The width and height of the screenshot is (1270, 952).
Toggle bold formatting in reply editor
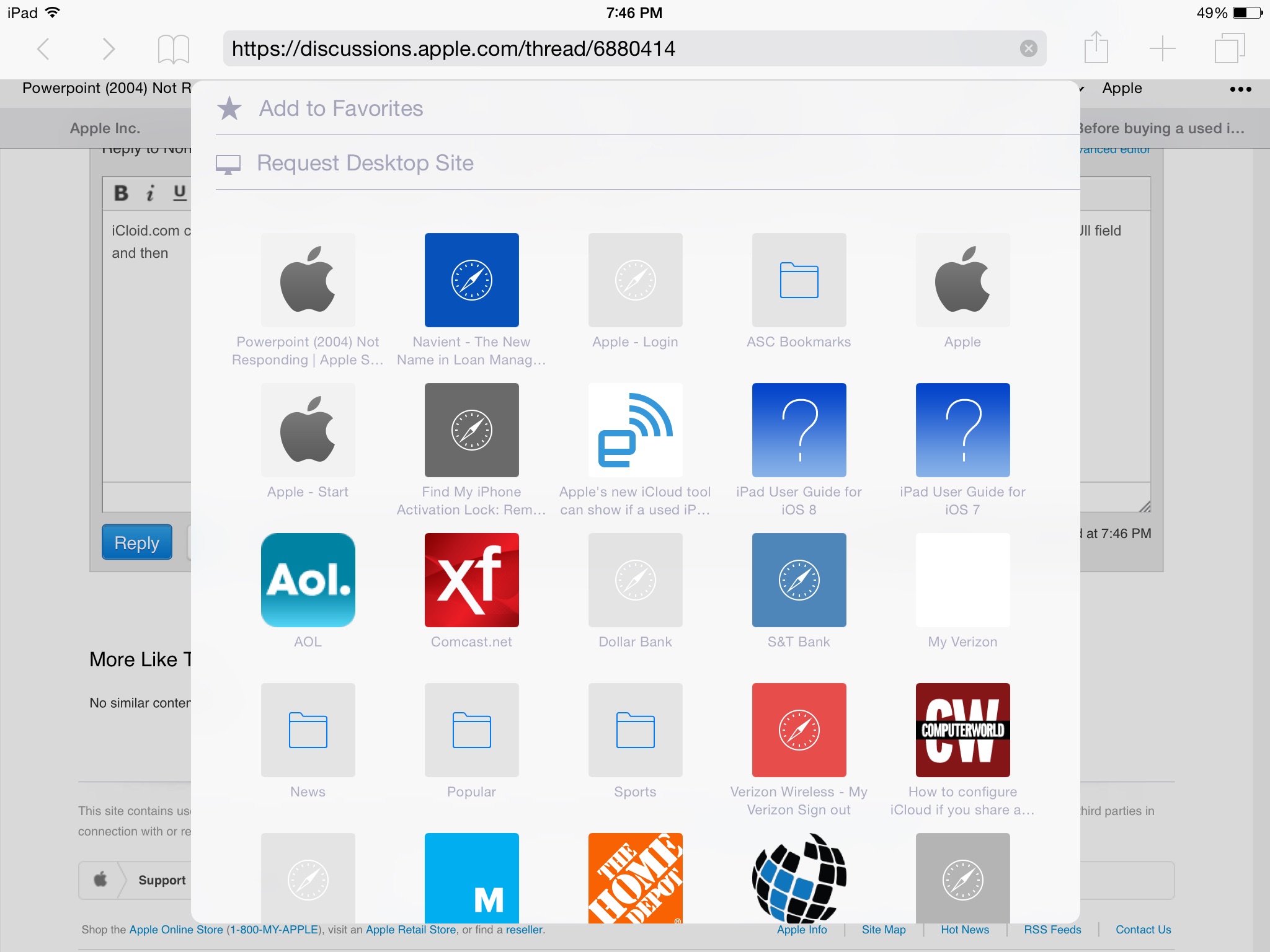click(x=122, y=193)
